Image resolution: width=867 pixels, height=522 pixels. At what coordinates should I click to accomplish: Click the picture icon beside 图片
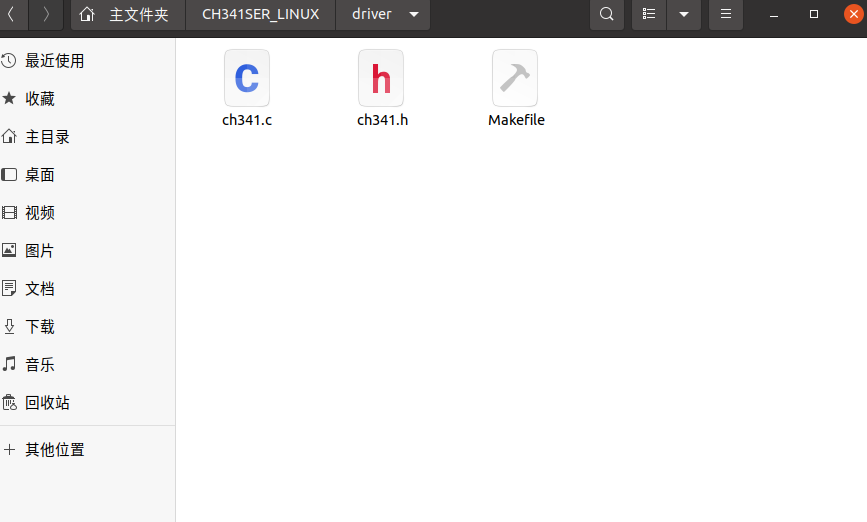(9, 250)
